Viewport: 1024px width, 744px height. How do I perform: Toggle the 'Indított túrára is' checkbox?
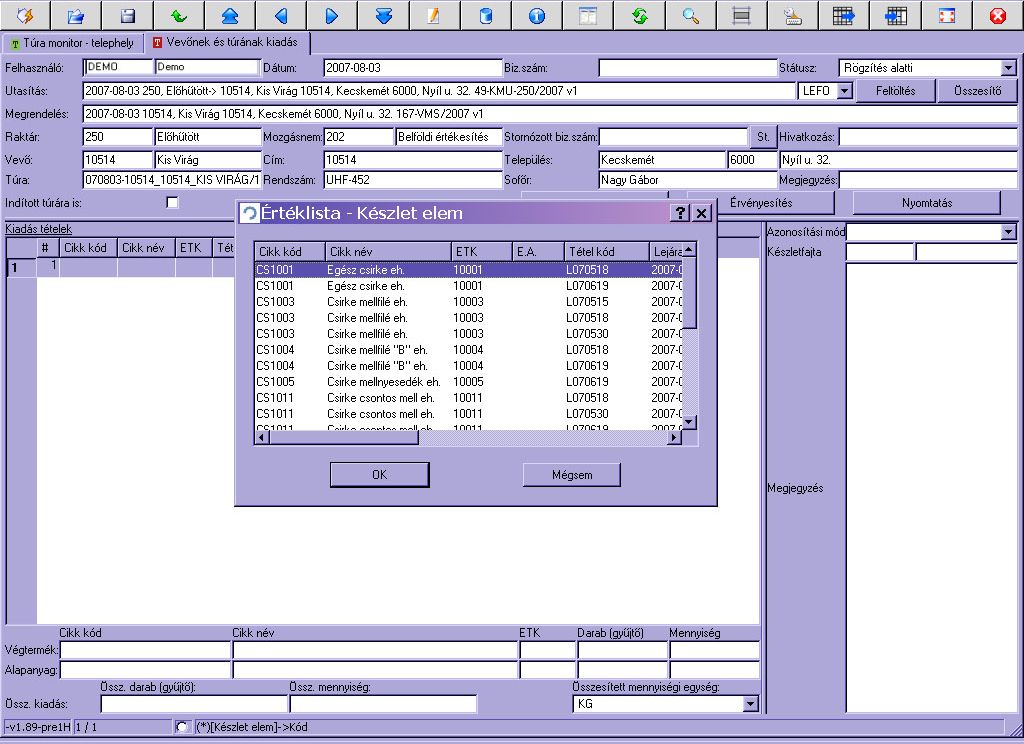pos(172,202)
